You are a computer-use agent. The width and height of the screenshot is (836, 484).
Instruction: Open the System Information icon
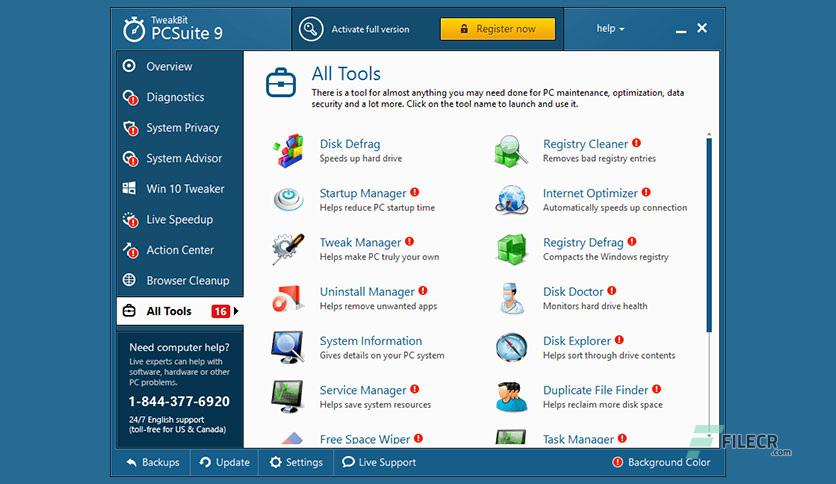287,347
